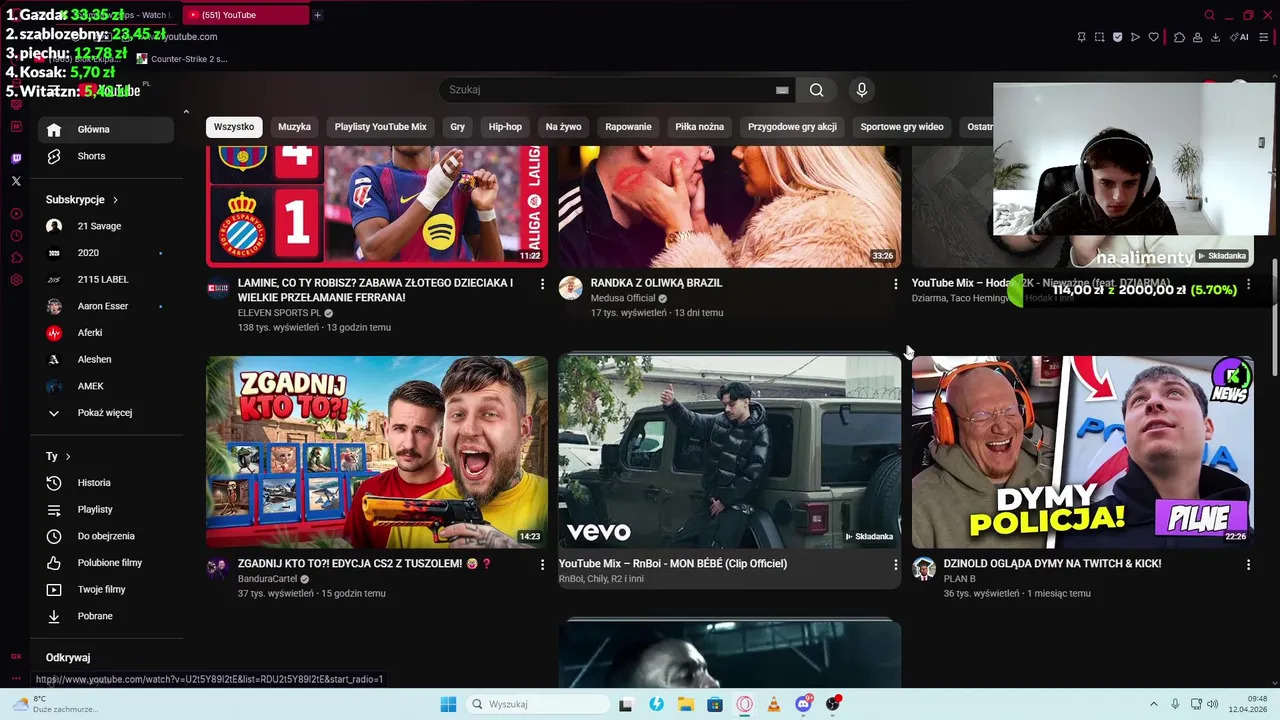Open File Explorer from the taskbar

686,704
